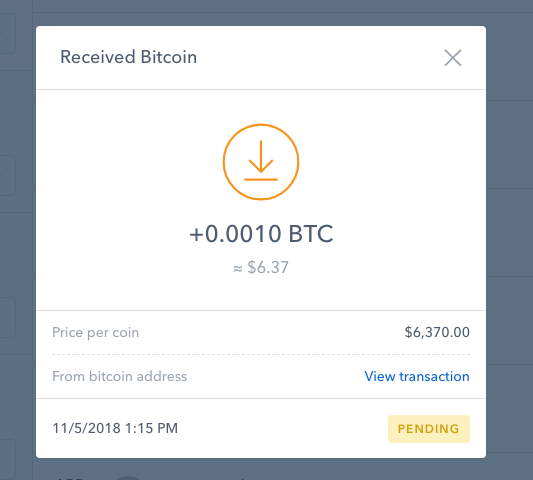Click the approximately-equal symbol before $6.37

pyautogui.click(x=238, y=269)
